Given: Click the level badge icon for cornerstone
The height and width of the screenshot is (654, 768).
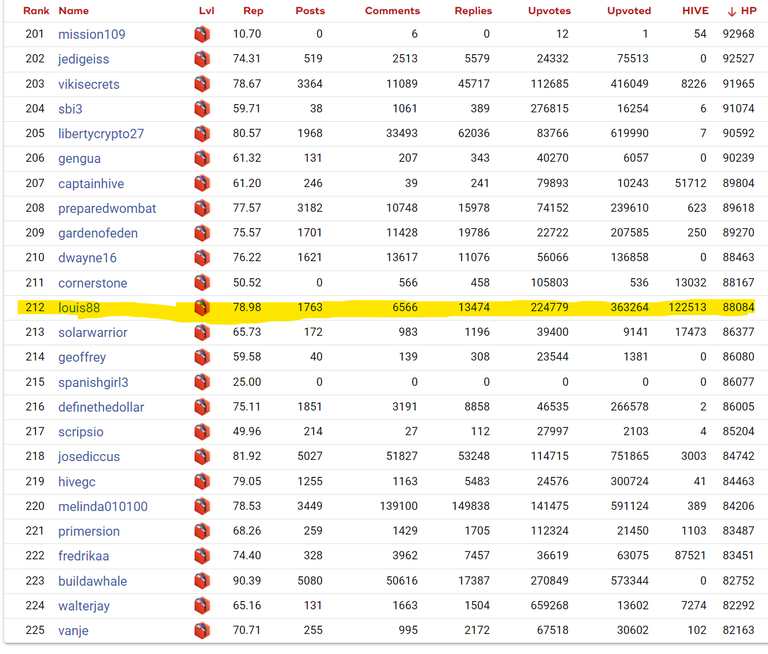Looking at the screenshot, I should click(202, 283).
